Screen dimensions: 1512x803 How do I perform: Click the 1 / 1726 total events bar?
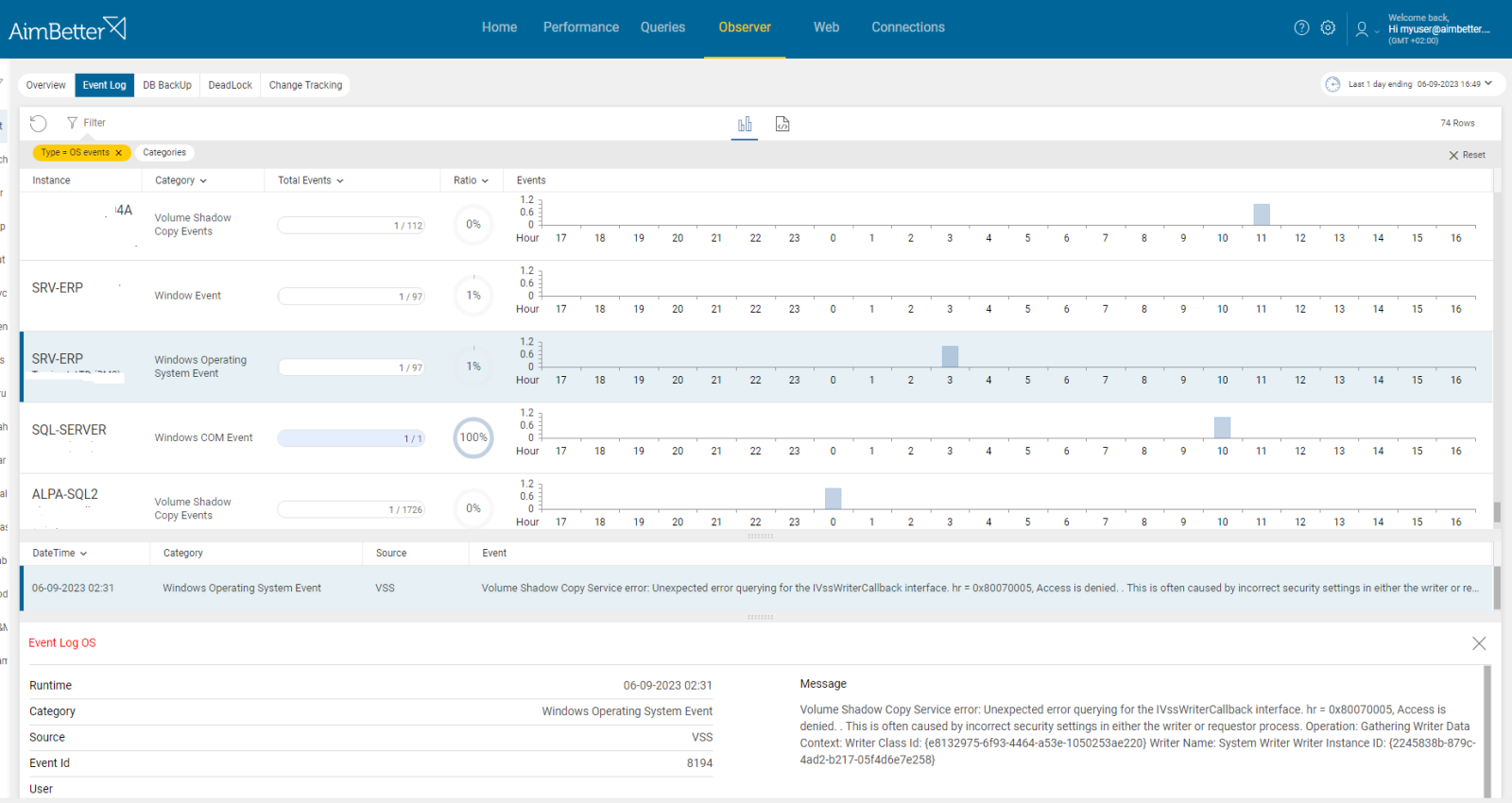(351, 509)
